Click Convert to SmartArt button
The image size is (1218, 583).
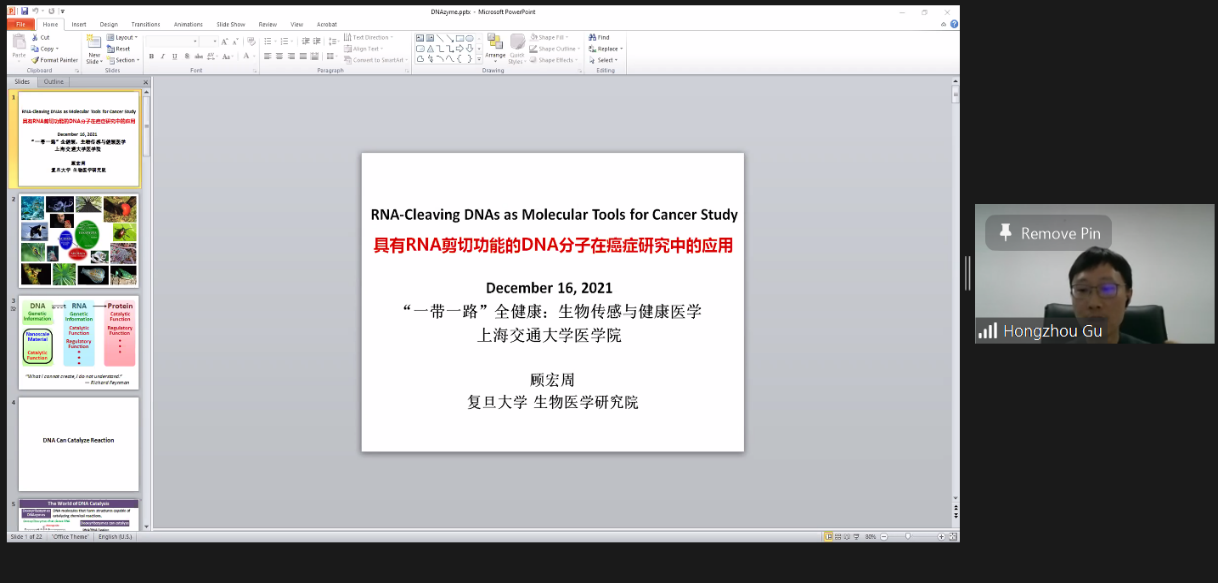374,60
